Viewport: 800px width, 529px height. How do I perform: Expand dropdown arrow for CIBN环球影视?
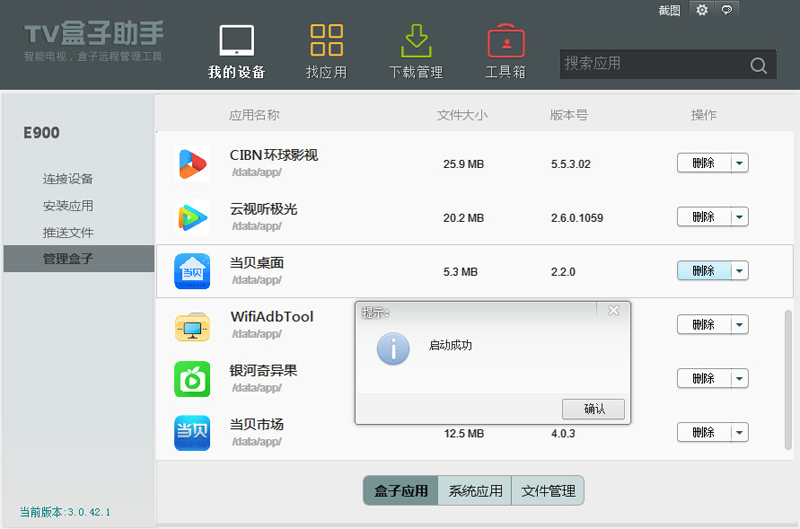[x=740, y=163]
